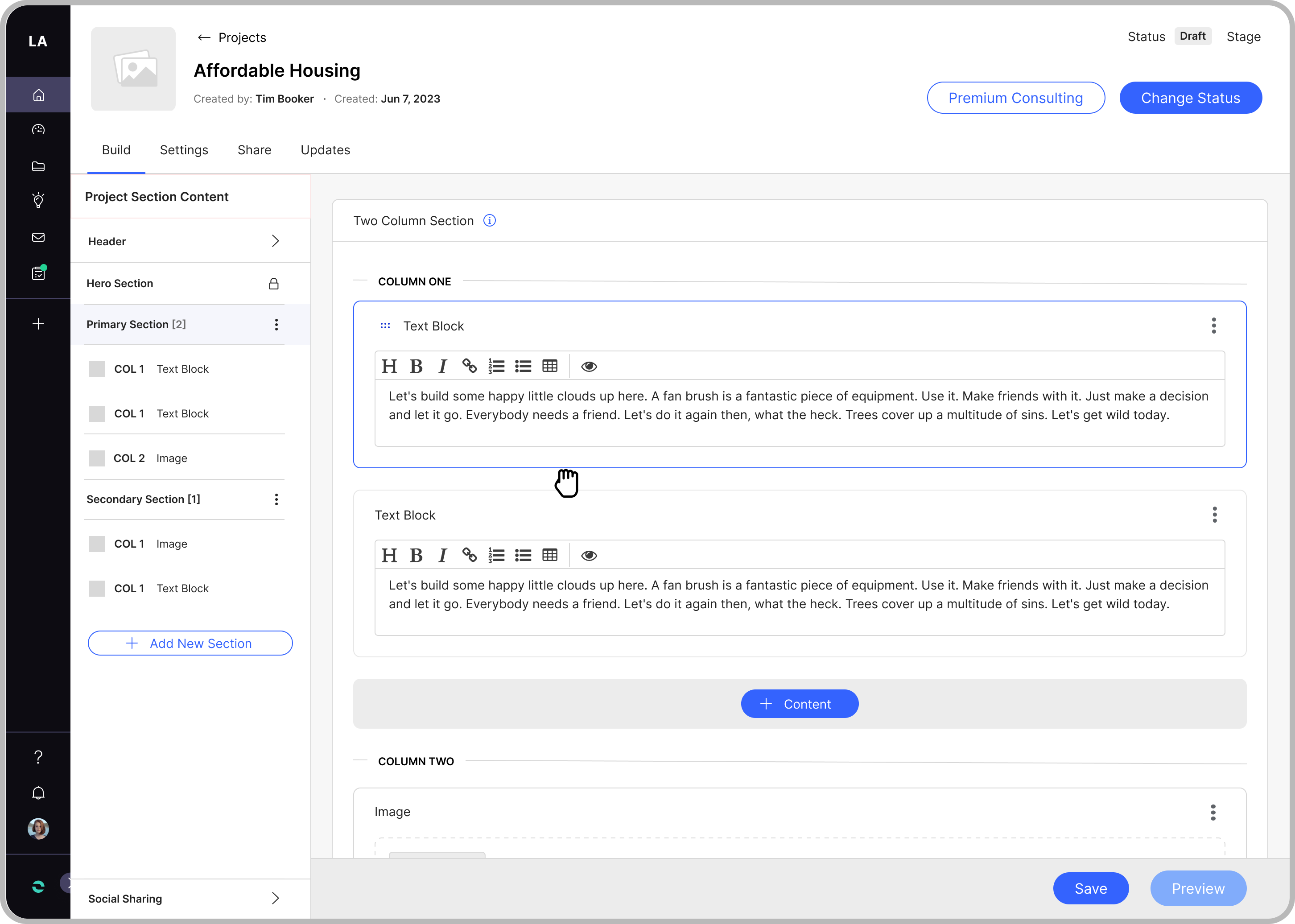1295x924 pixels.
Task: Click the plus icon in the sidebar
Action: [x=38, y=324]
